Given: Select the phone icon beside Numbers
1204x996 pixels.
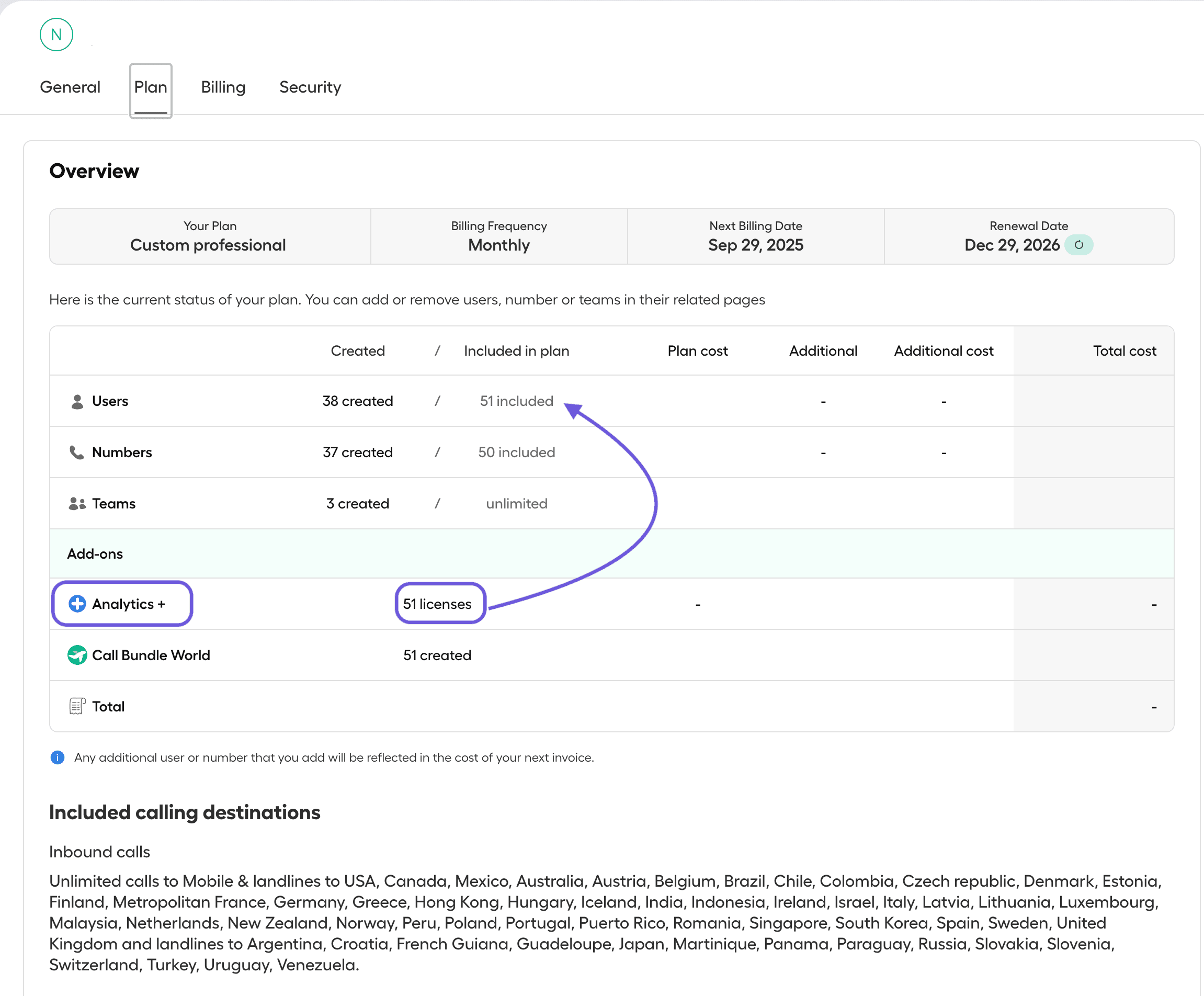Looking at the screenshot, I should (x=77, y=452).
